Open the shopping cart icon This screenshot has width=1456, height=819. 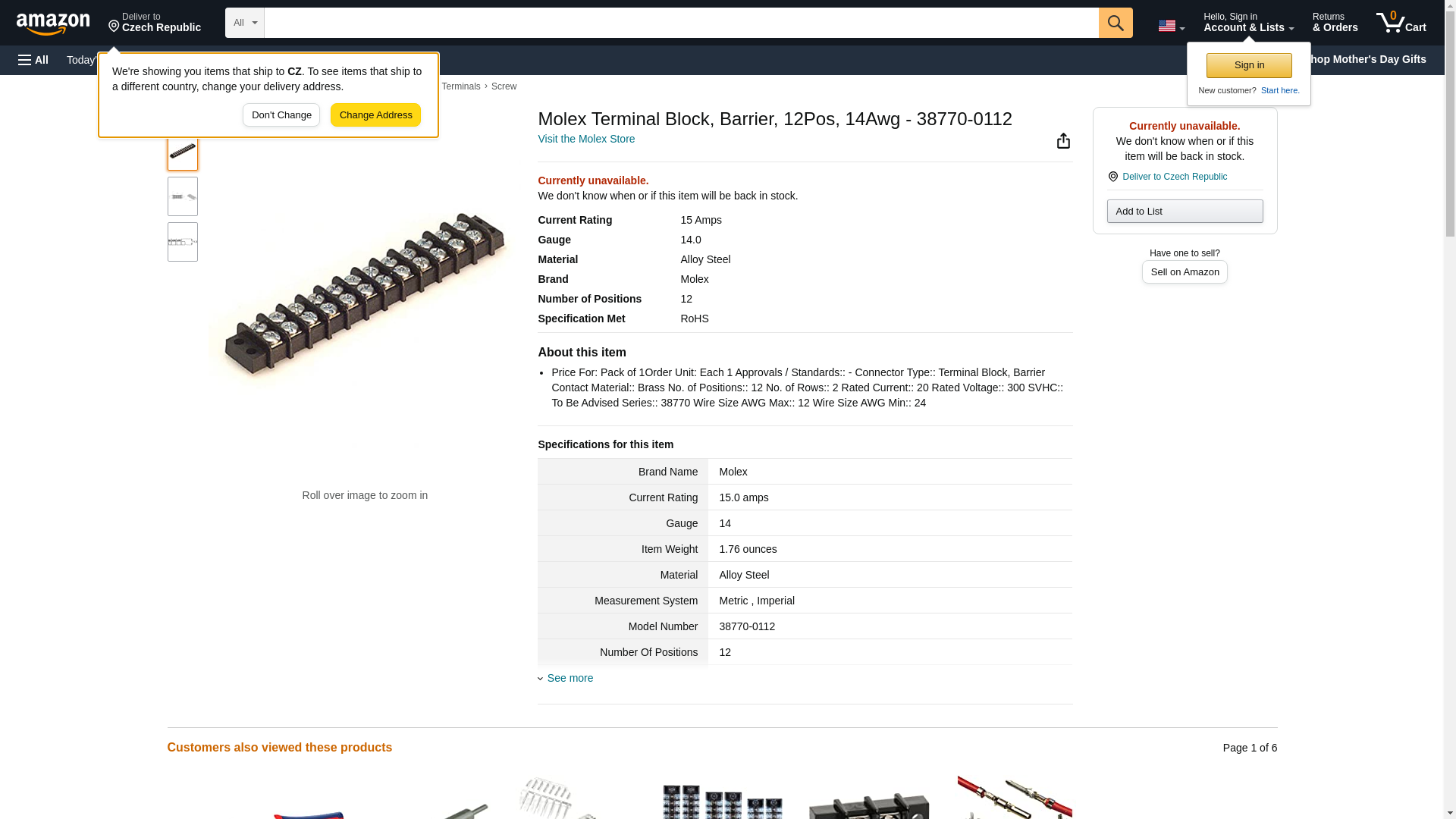1401,22
